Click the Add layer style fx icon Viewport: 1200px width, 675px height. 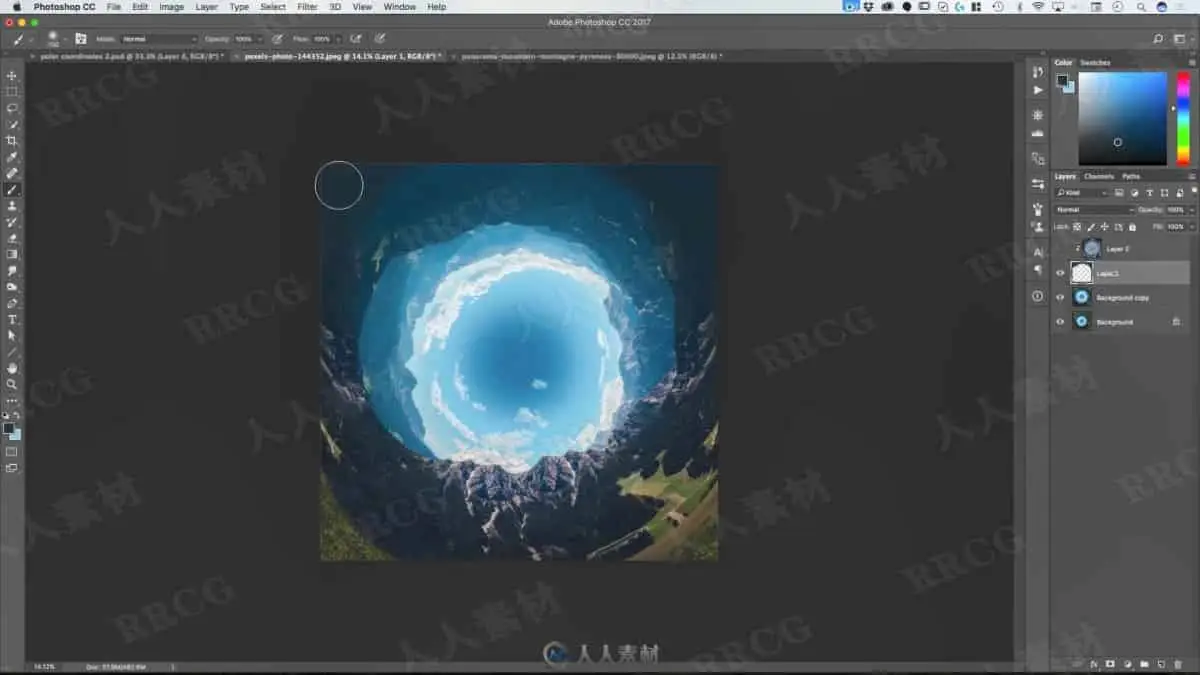point(1094,664)
